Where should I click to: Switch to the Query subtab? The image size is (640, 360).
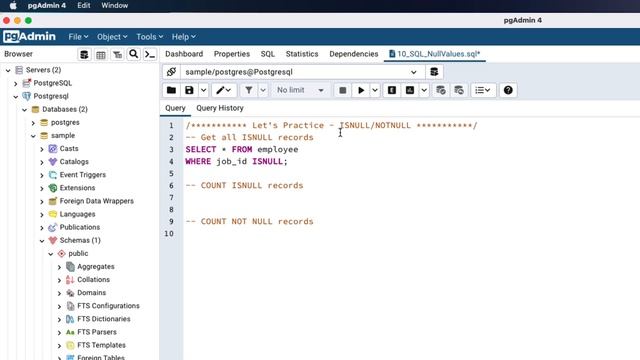[x=175, y=108]
